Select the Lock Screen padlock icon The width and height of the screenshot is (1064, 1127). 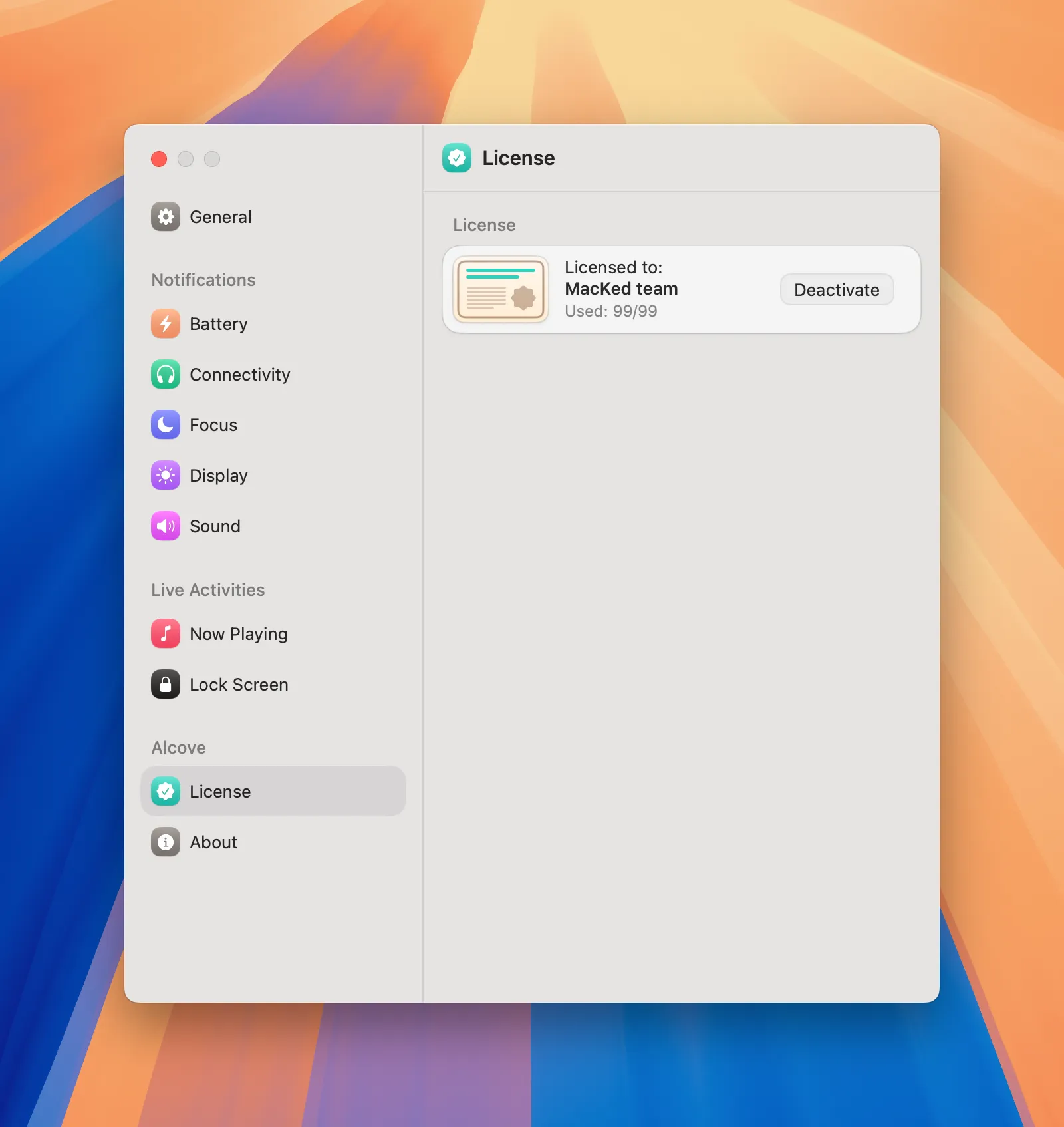166,684
